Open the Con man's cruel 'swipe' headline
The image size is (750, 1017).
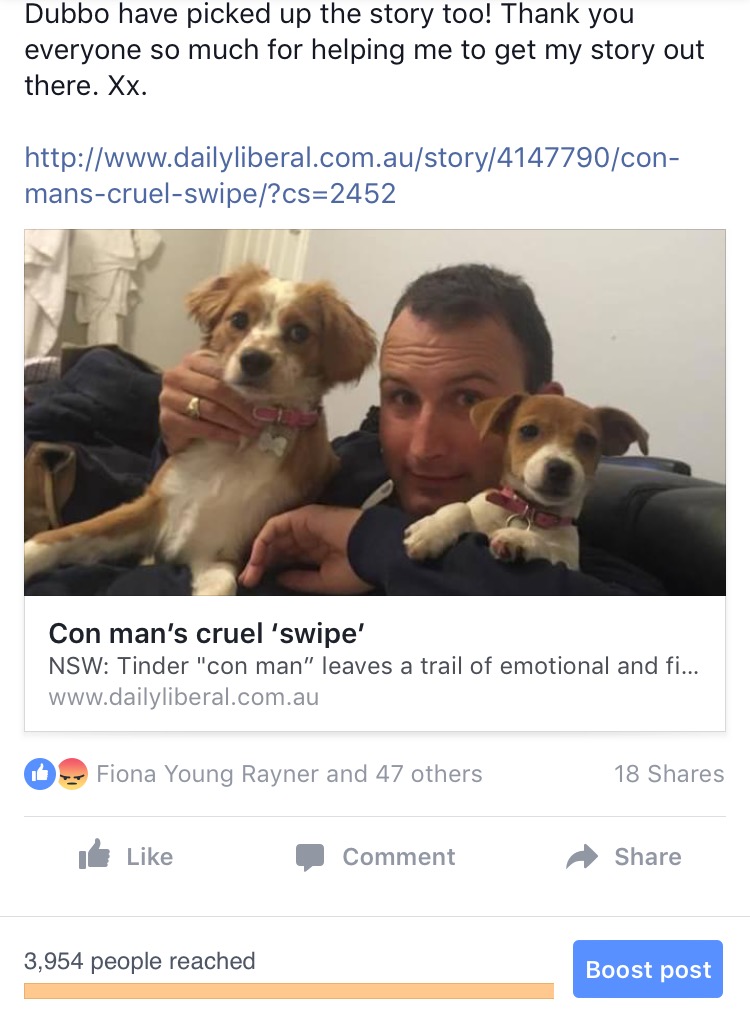[x=206, y=633]
